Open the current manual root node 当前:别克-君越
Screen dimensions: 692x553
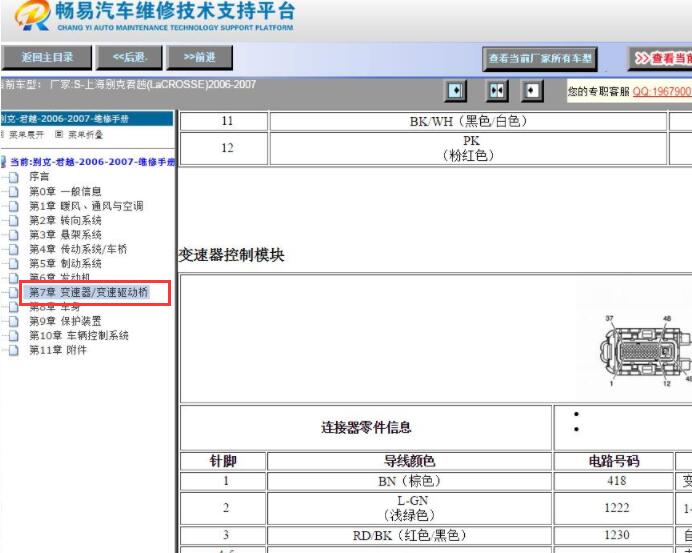(x=93, y=162)
